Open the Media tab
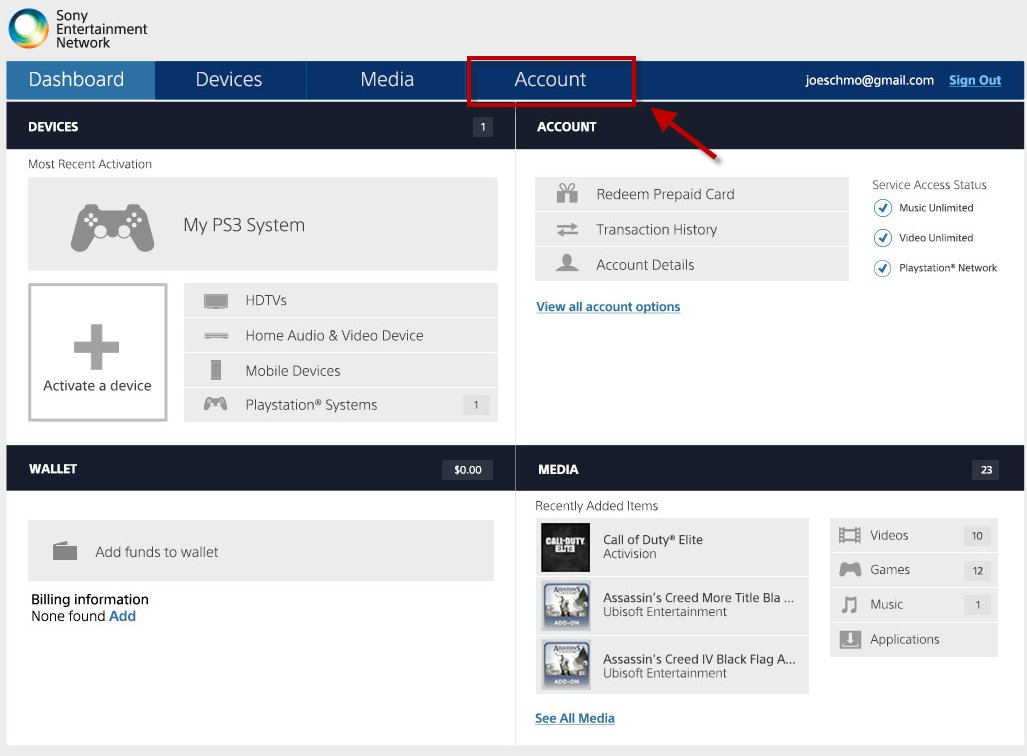 (387, 79)
